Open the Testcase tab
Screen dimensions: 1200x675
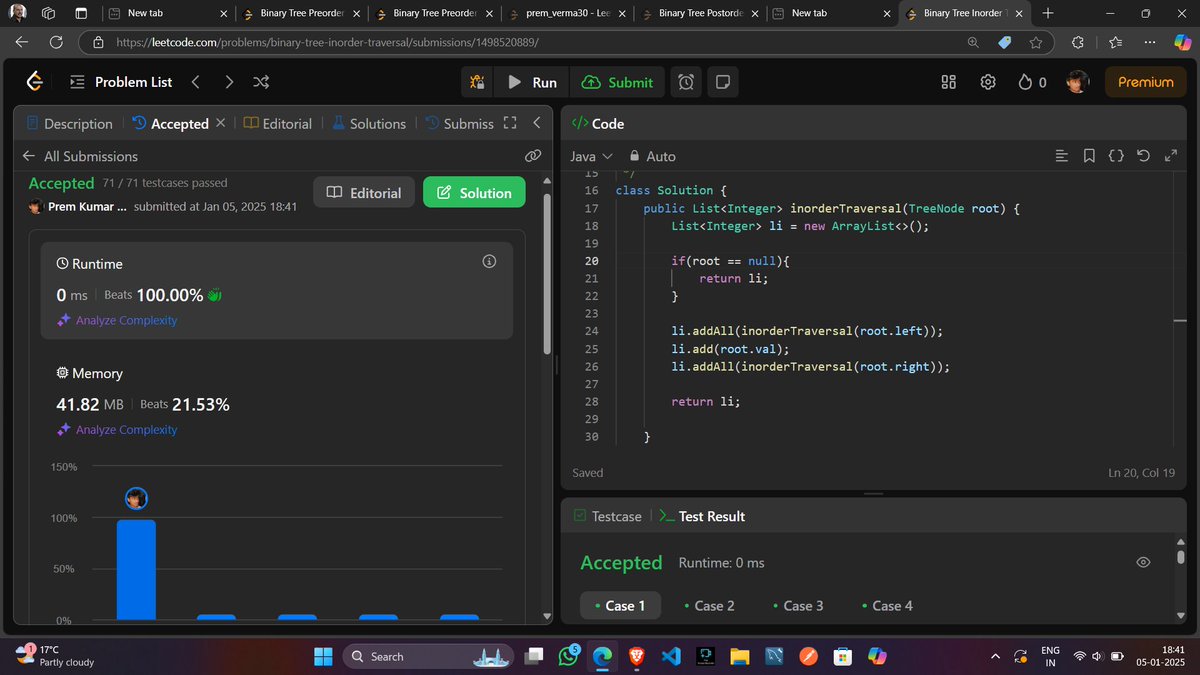[x=608, y=516]
